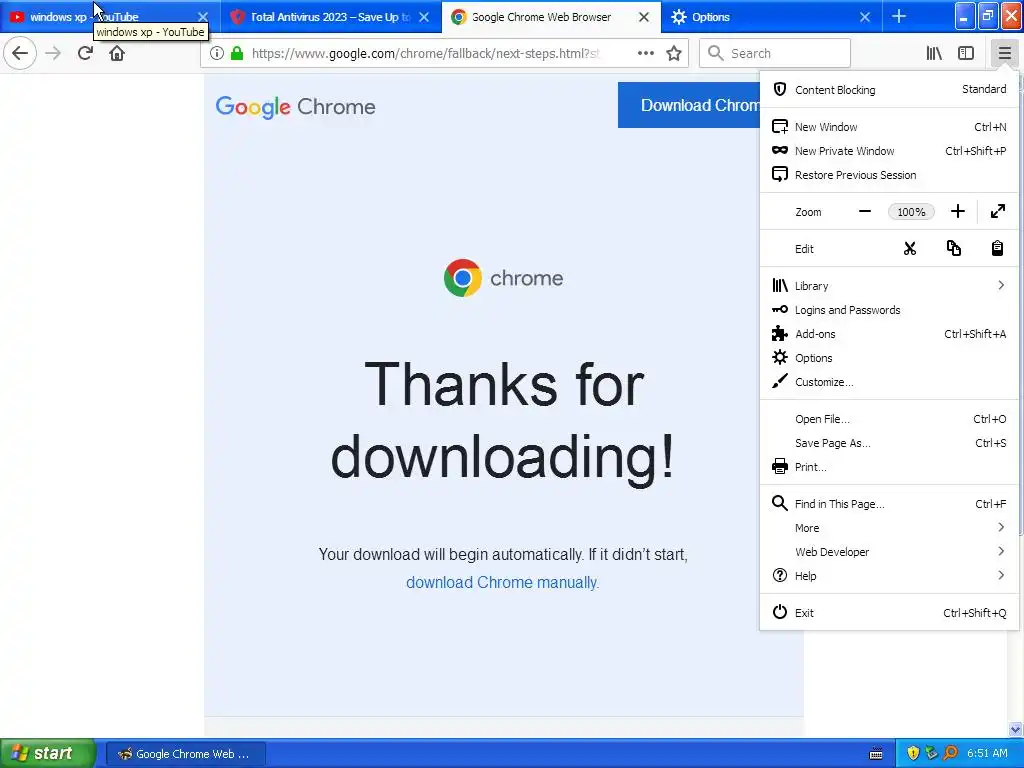Open the Windows start button
The width and height of the screenshot is (1024, 768).
point(48,753)
